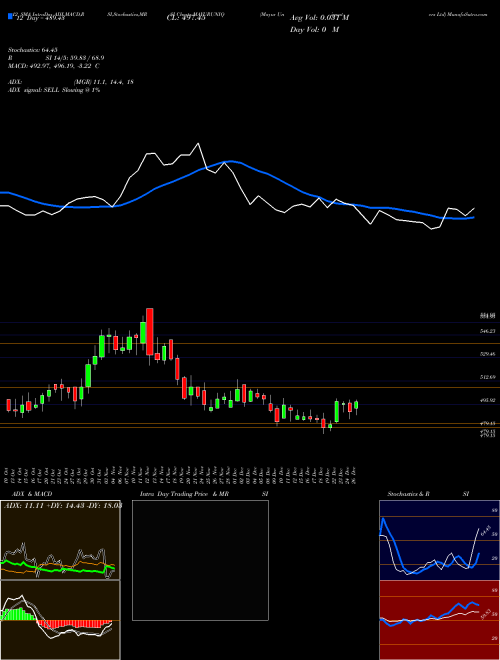
Task: Click the blue Stochastics chart panel
Action: point(439,540)
